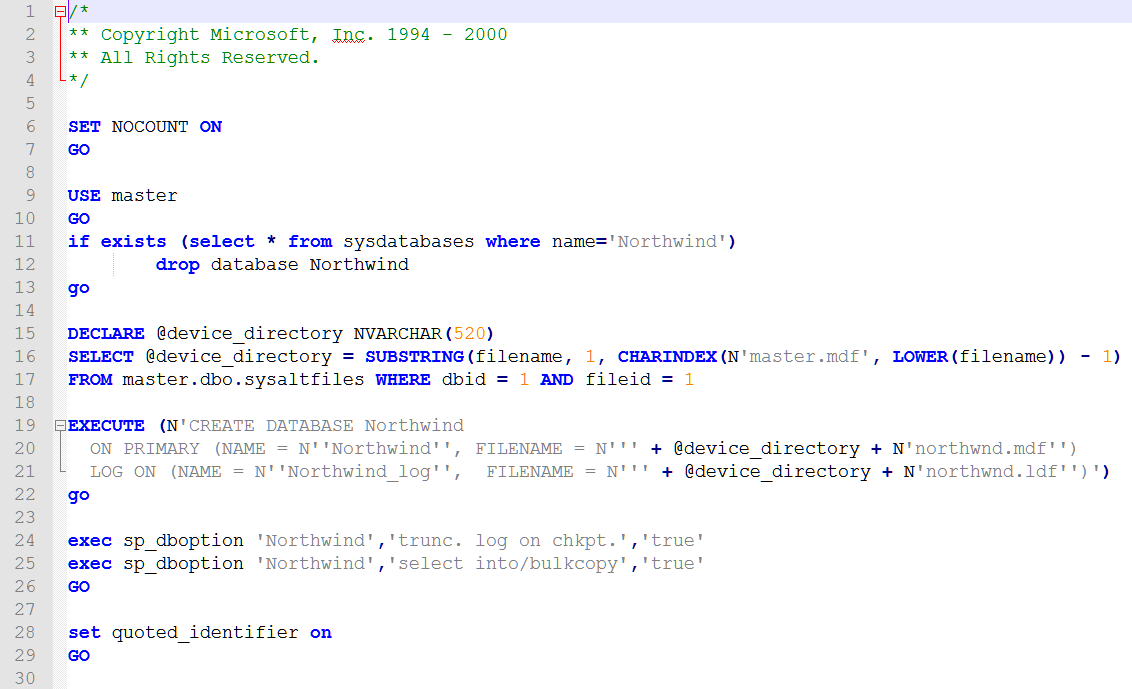Place cursor on the misspelled word 'Inc'
This screenshot has width=1132, height=689.
[x=348, y=35]
